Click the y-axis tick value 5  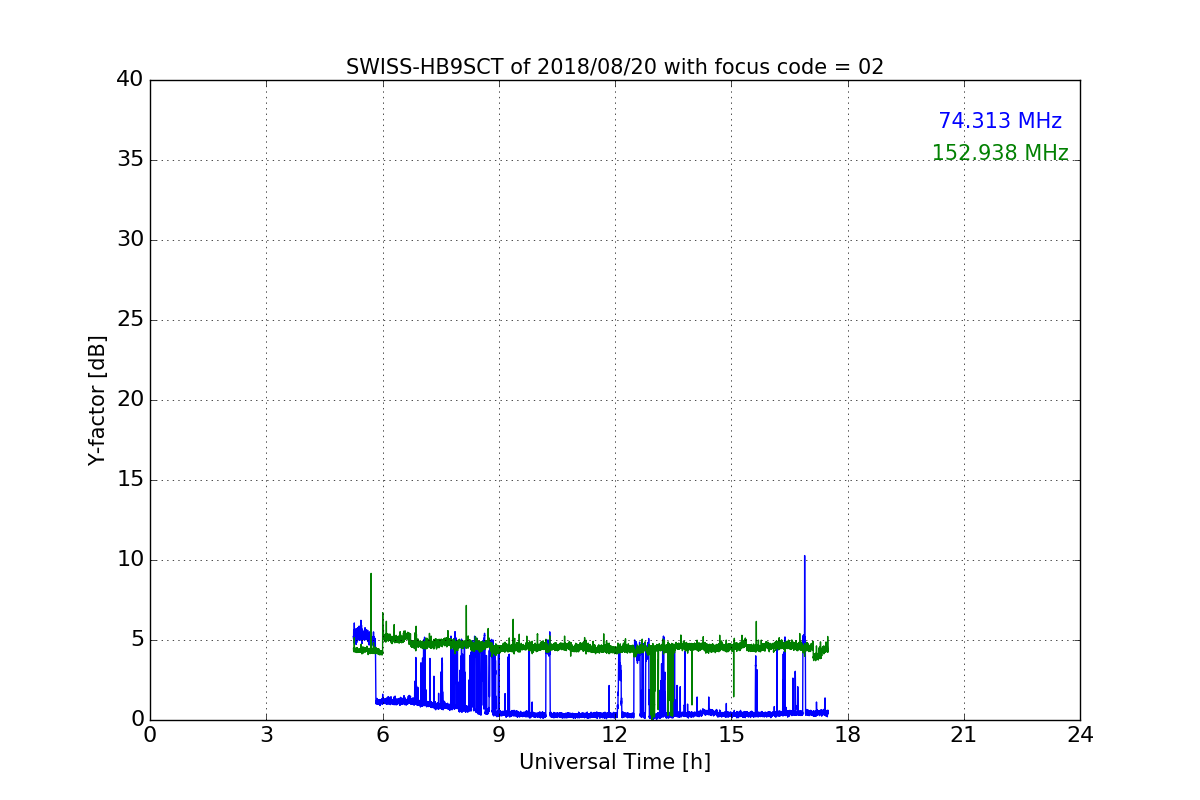[137, 640]
